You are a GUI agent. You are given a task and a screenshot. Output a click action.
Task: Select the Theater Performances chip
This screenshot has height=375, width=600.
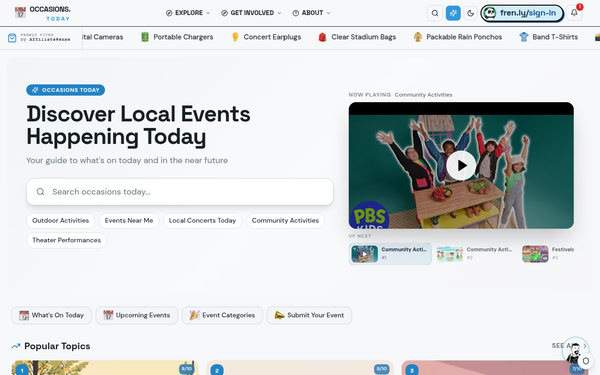(x=67, y=240)
